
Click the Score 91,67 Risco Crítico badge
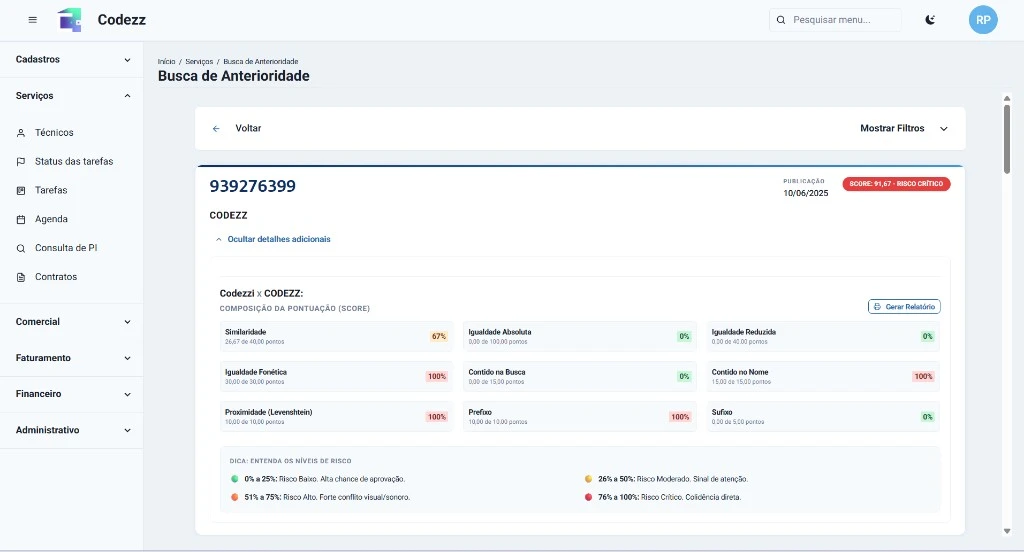click(896, 184)
